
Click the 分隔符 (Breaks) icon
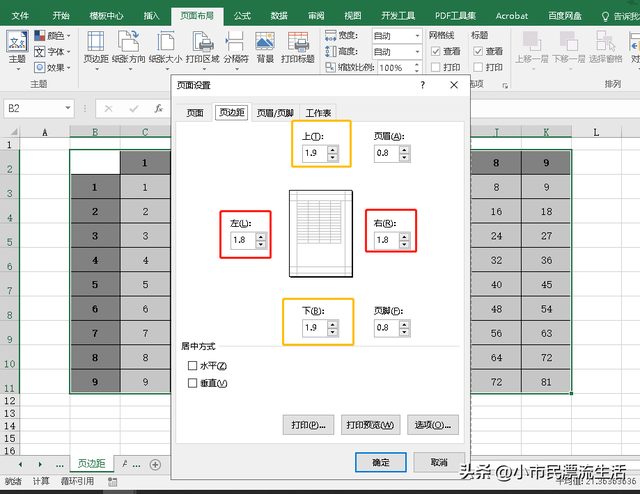[236, 47]
